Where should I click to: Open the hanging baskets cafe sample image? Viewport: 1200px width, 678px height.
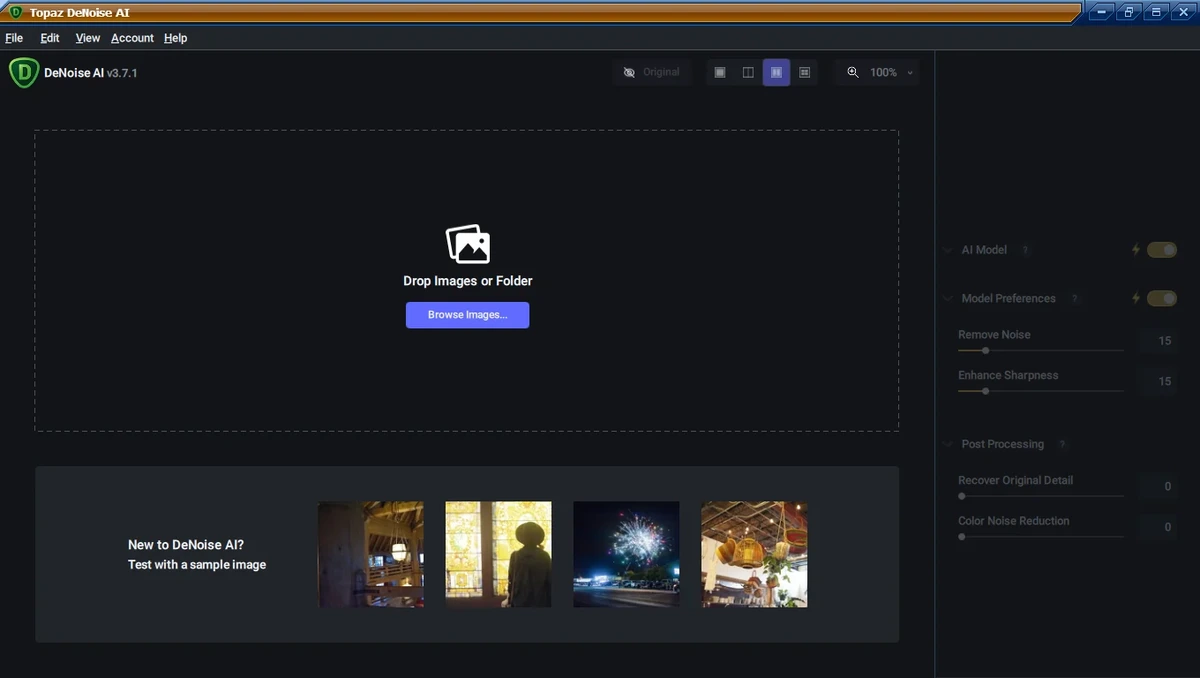pos(754,554)
